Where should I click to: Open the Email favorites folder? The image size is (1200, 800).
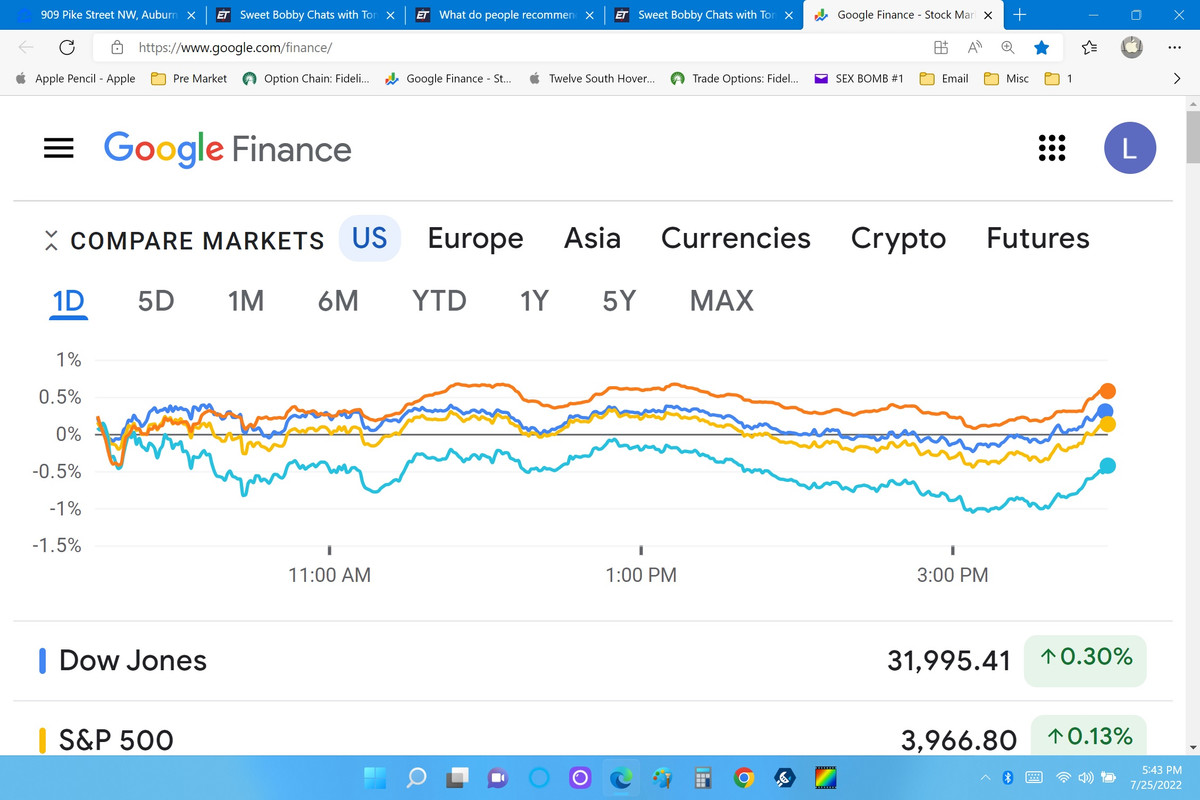coord(944,78)
